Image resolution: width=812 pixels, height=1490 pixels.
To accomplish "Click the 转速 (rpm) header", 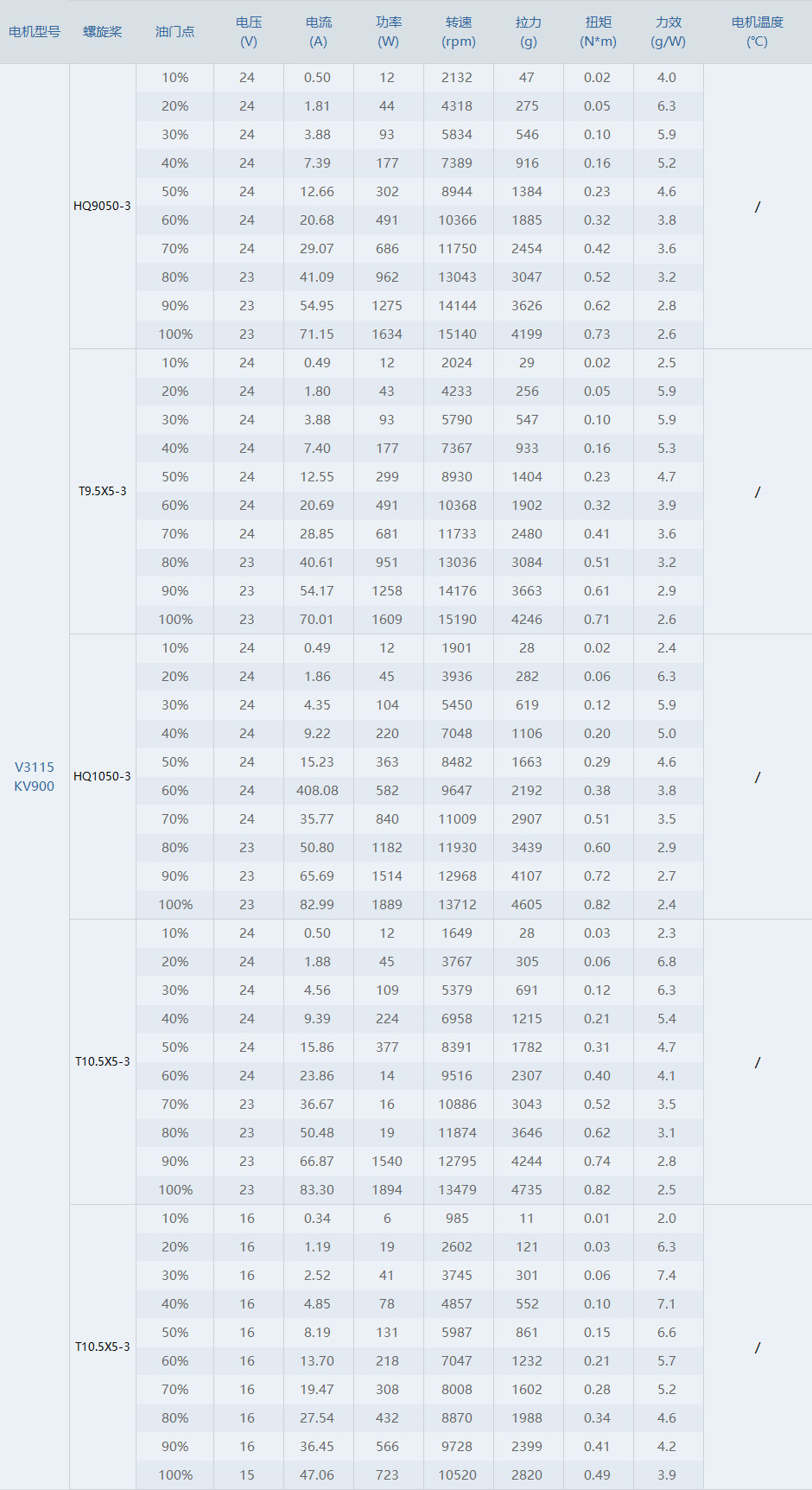I will coord(459,32).
